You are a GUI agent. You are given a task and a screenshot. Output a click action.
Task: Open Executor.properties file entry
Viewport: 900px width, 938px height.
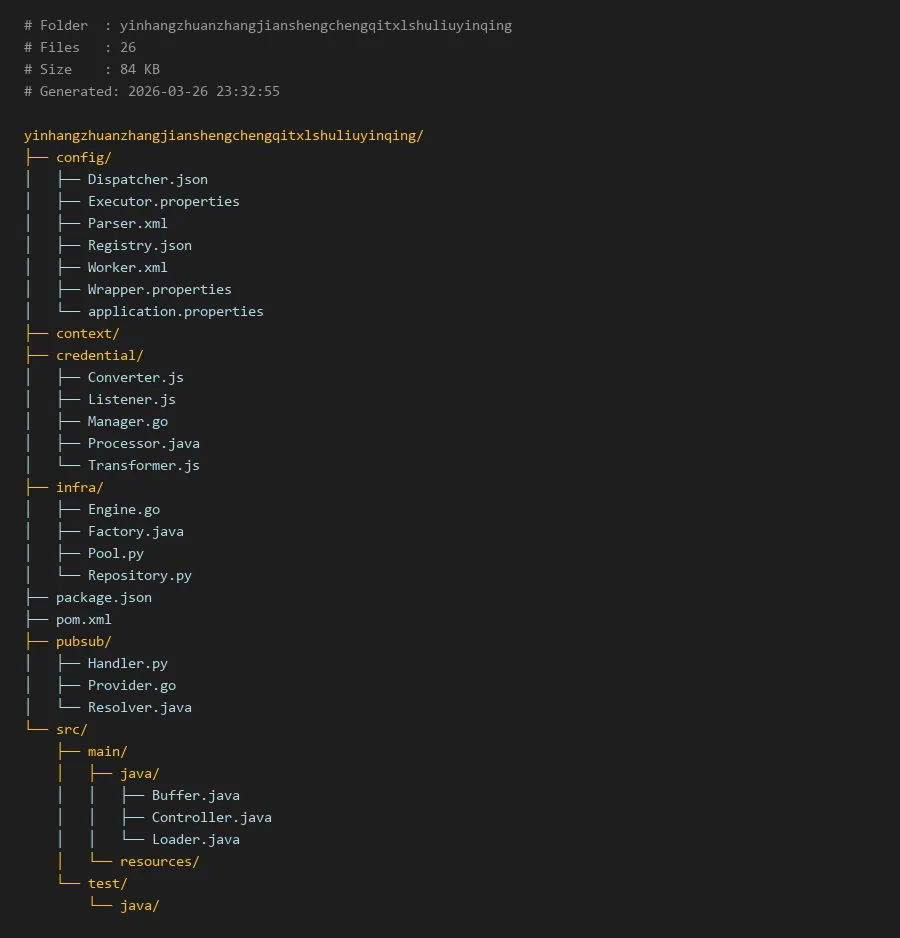[163, 201]
